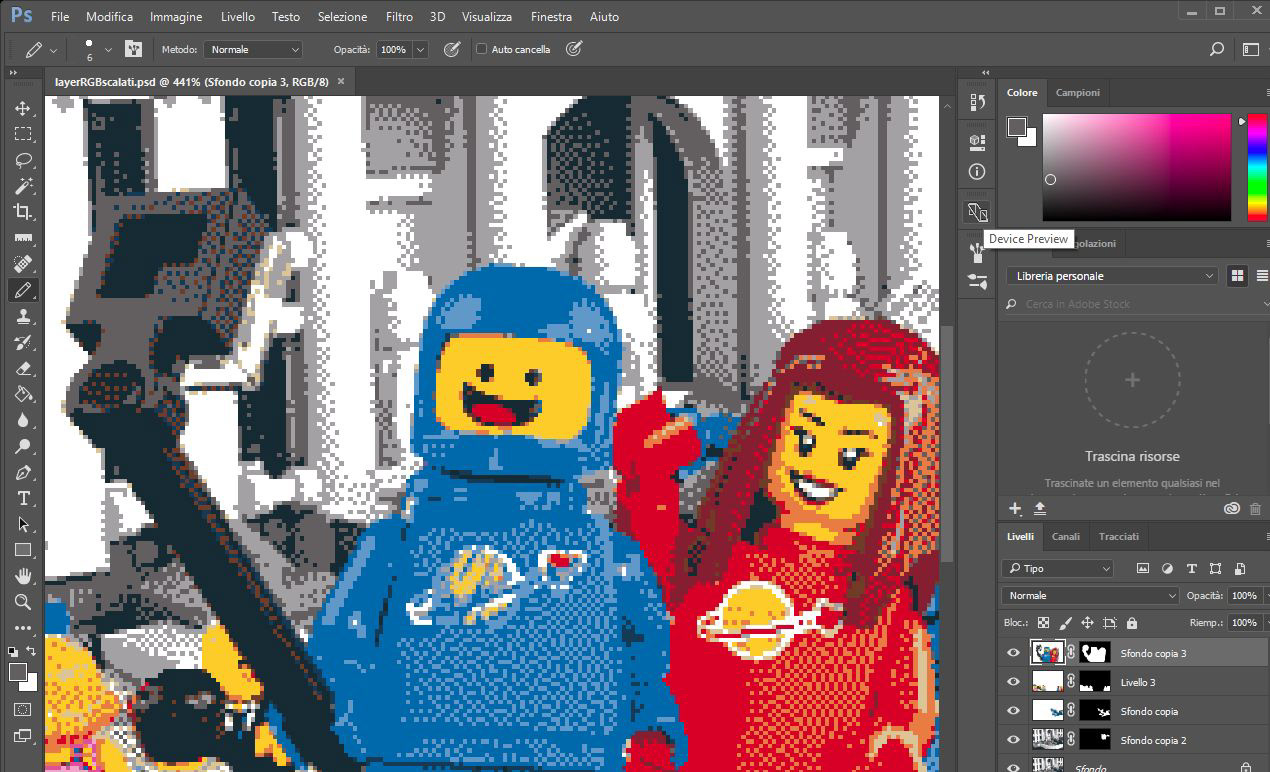
Task: Open the workspace switcher dropdown
Action: point(1250,49)
